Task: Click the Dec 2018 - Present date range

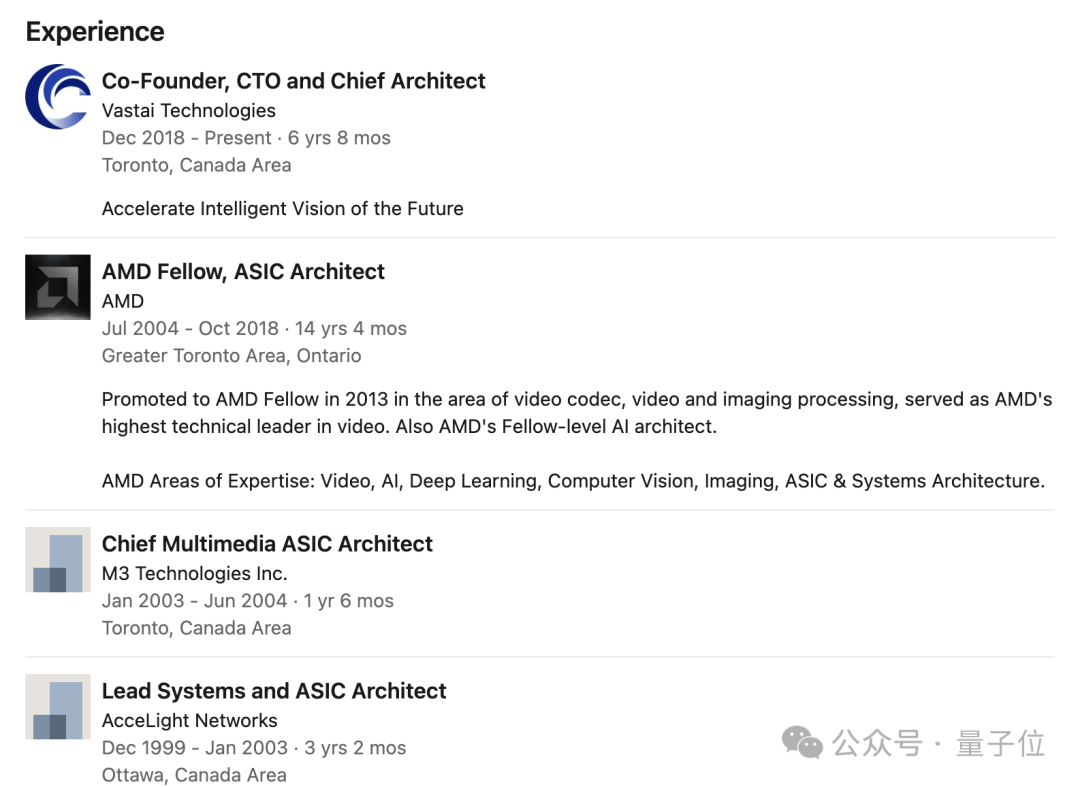Action: (x=187, y=138)
